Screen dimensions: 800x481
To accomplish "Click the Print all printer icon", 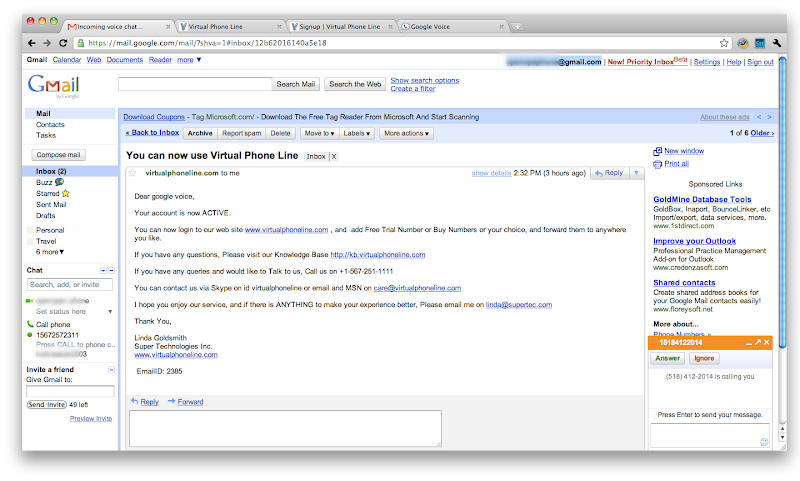I will [x=658, y=164].
